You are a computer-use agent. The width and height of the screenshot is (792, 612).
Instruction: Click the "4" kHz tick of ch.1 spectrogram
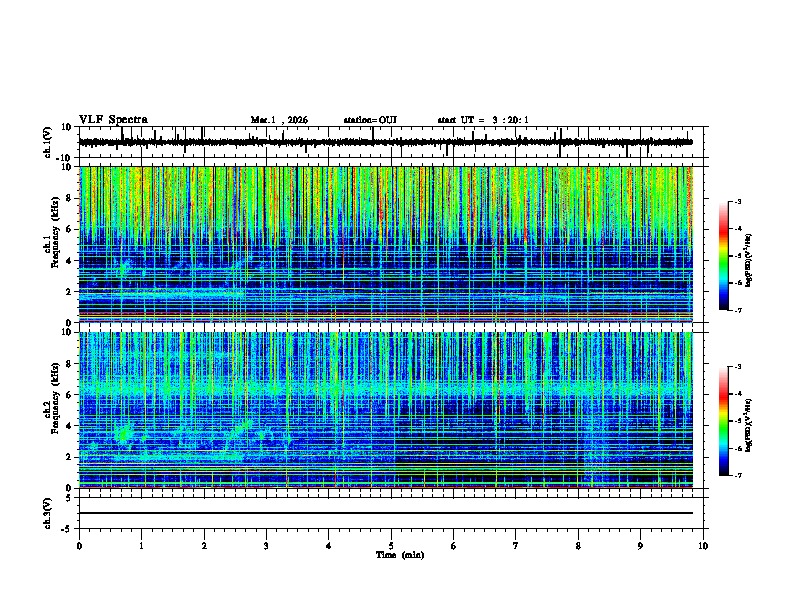[69, 261]
